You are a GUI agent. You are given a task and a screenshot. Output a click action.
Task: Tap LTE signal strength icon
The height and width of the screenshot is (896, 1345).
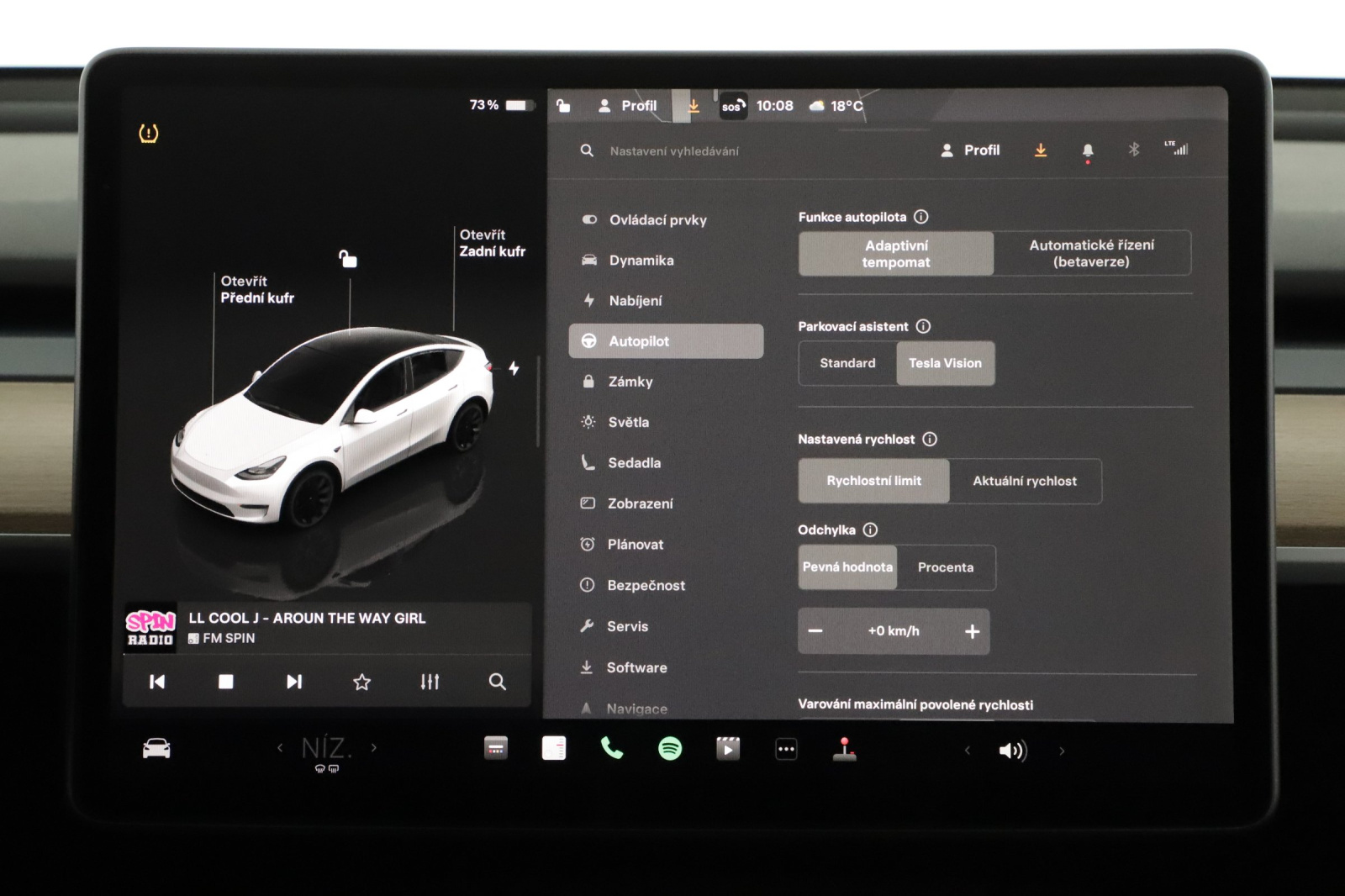click(1177, 148)
